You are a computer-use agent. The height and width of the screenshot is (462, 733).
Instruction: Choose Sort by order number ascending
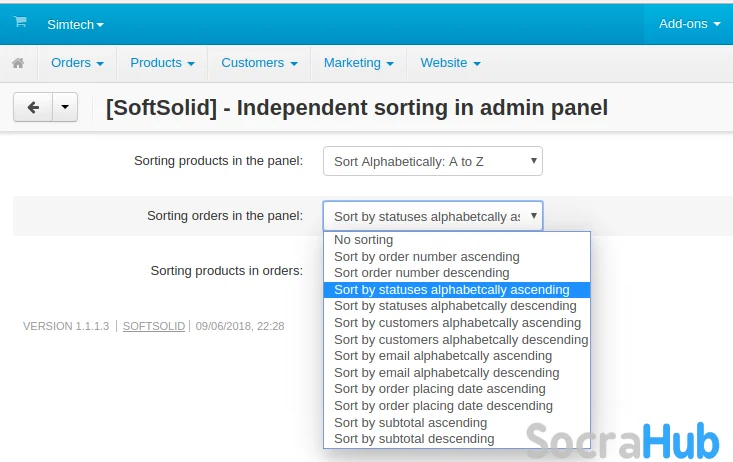coord(427,257)
